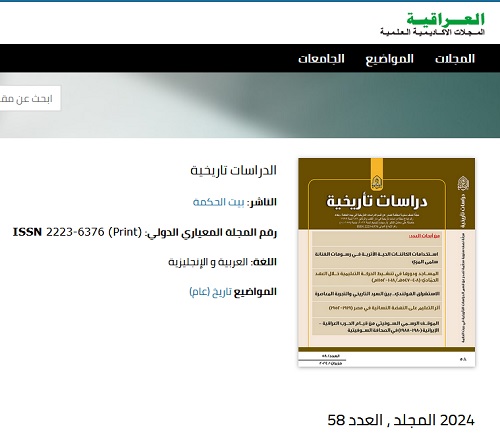Viewport: 500px width, 443px height.
Task: Select the الدراسات تاريخية journal title
Action: pyautogui.click(x=233, y=170)
